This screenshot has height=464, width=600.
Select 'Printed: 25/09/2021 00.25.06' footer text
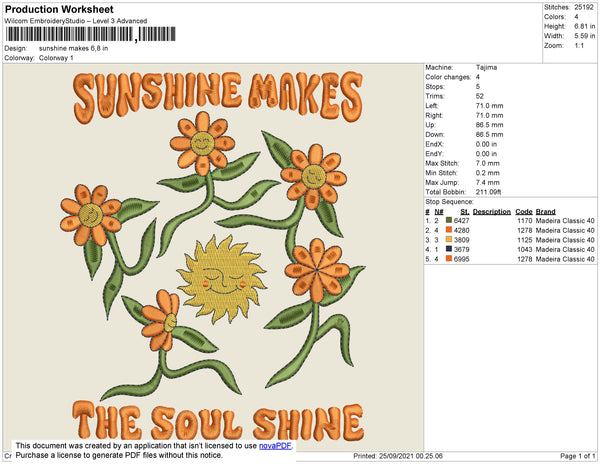click(x=398, y=456)
